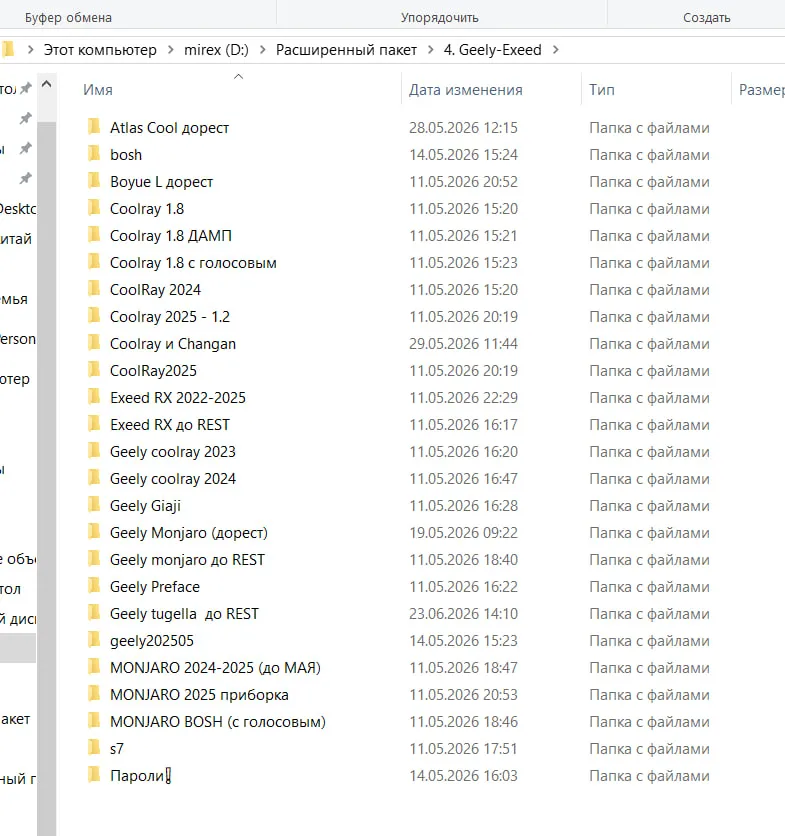
Task: Expand the dropdown chevron after Этот компьютер
Action: point(171,50)
